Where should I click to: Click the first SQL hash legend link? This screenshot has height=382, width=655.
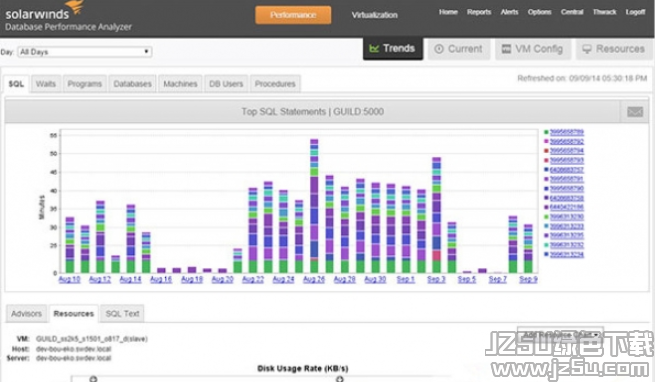[566, 132]
